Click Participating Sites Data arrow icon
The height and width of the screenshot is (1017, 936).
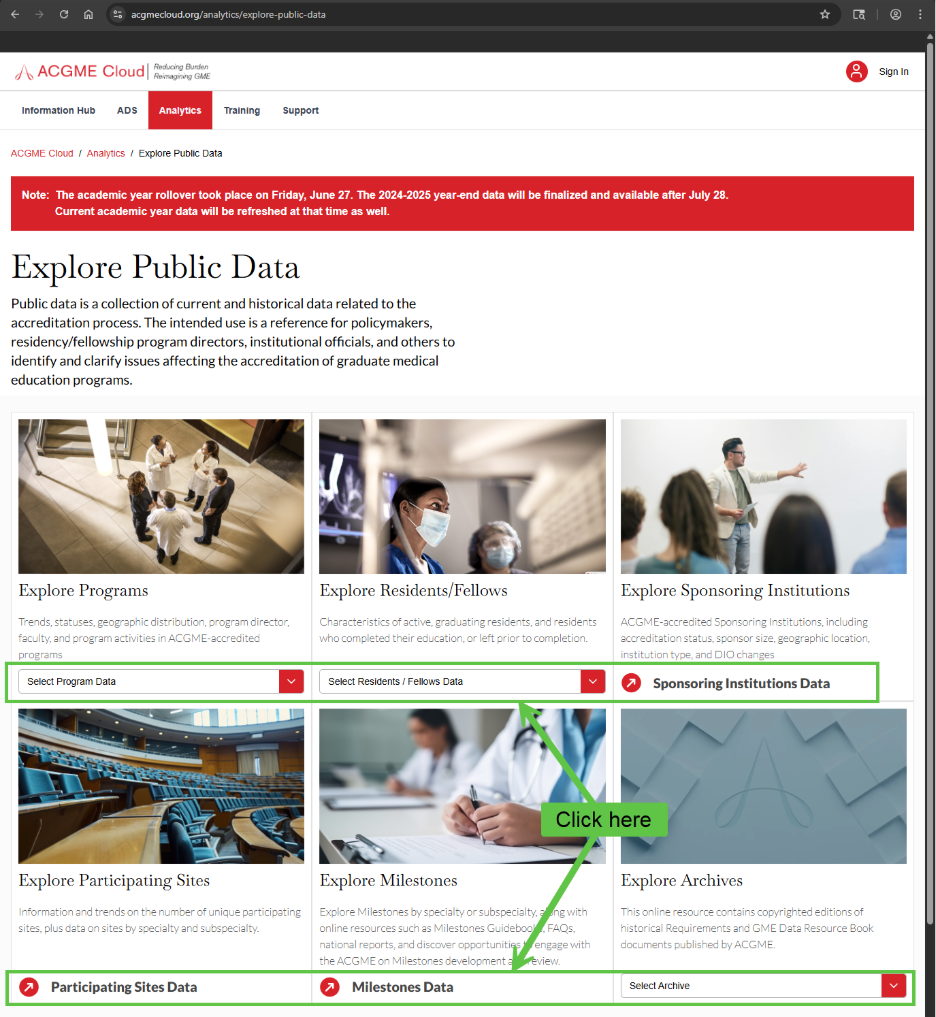click(29, 987)
